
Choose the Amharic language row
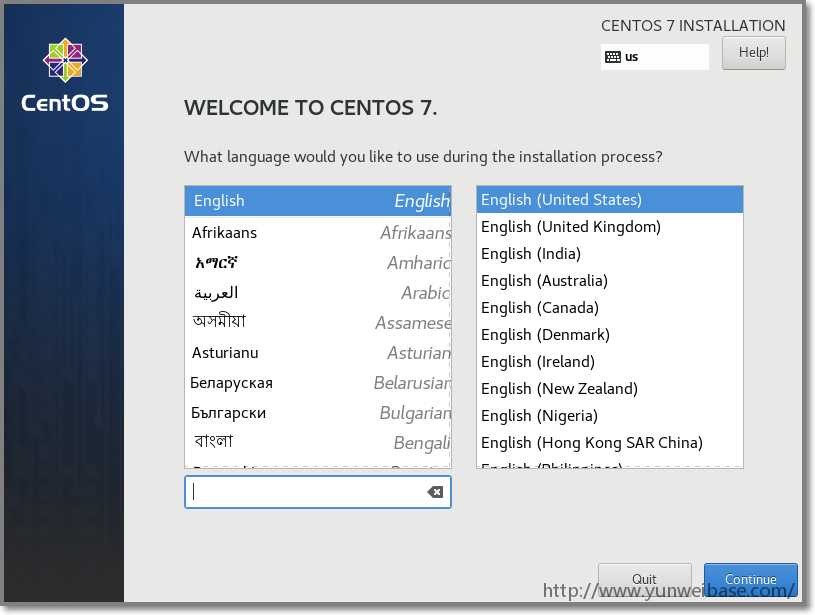point(318,263)
